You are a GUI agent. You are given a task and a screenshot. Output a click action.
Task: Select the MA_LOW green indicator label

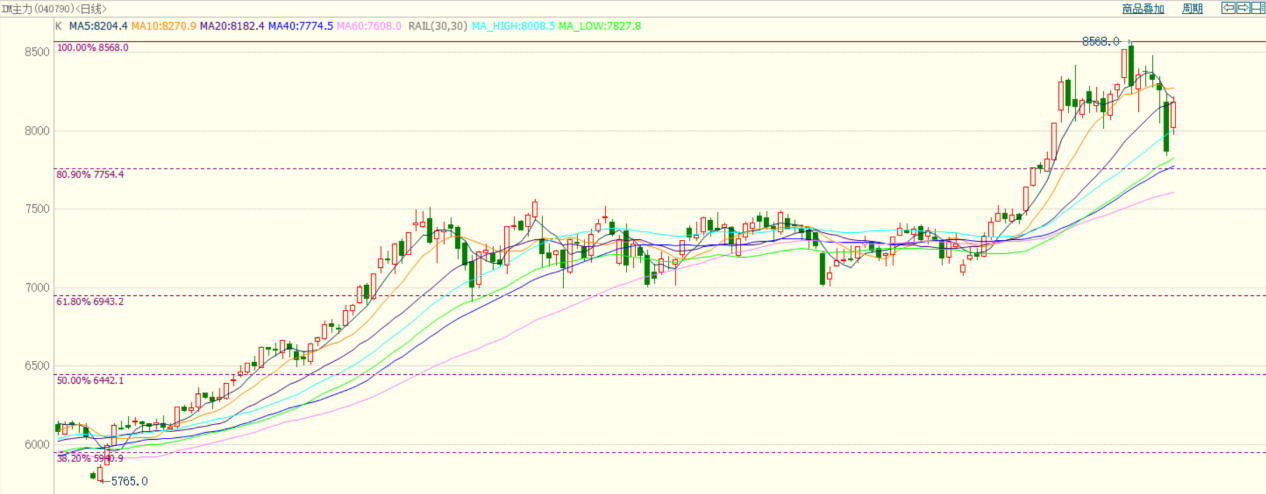pyautogui.click(x=600, y=25)
